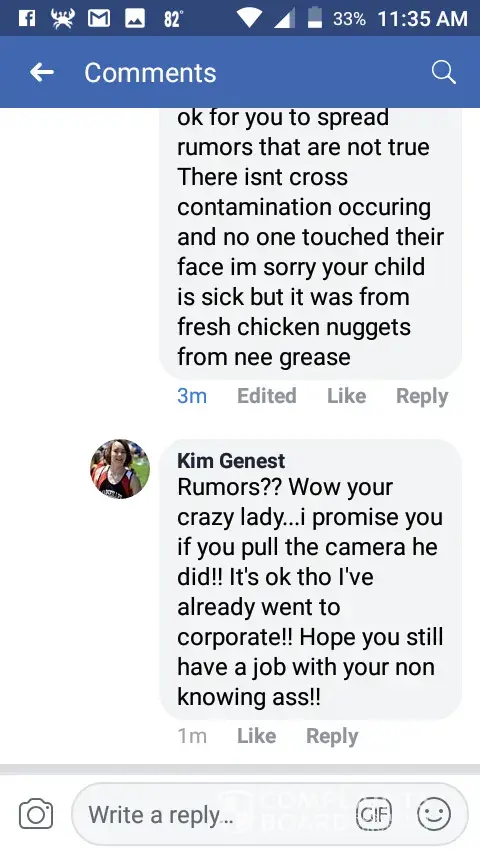View edit history via Edited label
Viewport: 480px width, 854px height.
[267, 396]
